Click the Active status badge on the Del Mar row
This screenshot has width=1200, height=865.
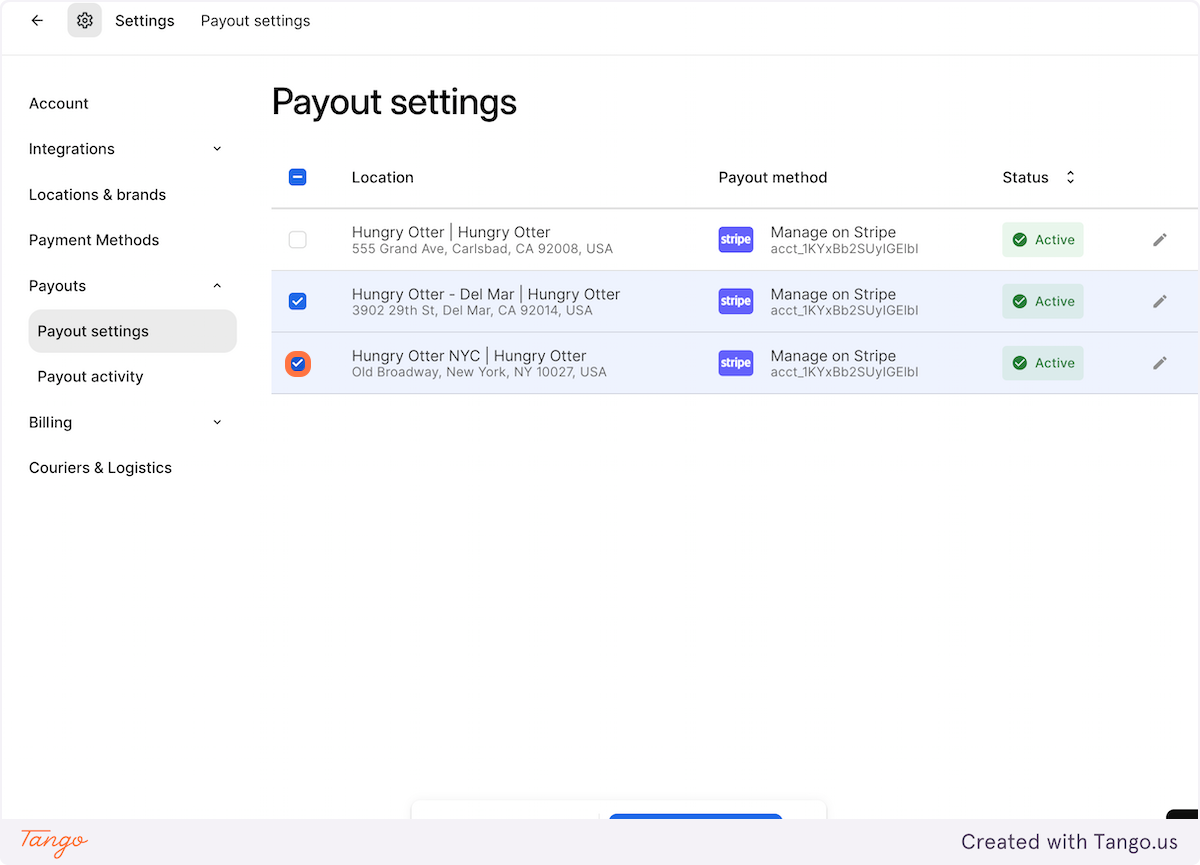[1043, 301]
